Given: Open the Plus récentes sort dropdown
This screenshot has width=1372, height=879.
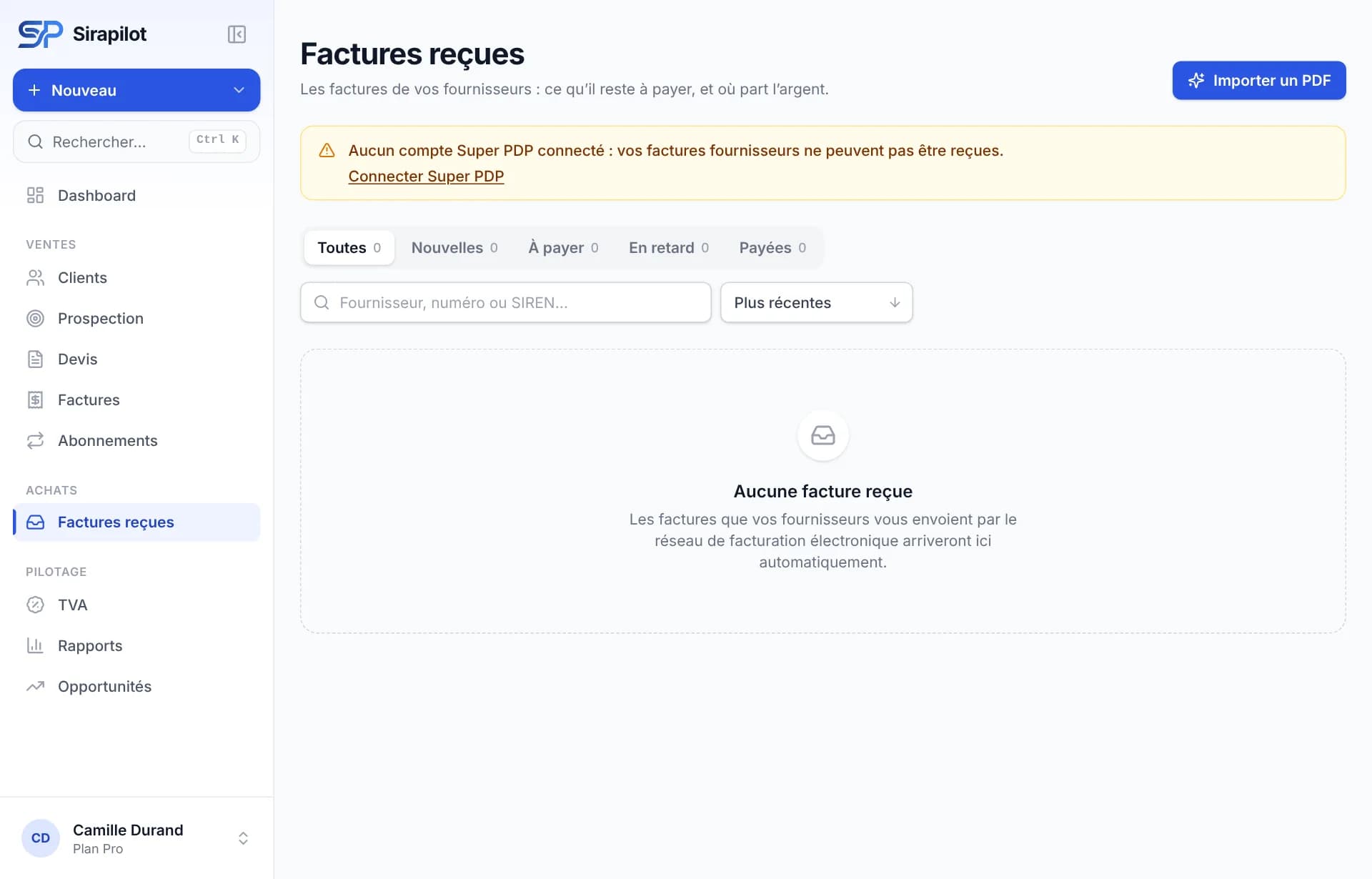Looking at the screenshot, I should click(x=816, y=302).
